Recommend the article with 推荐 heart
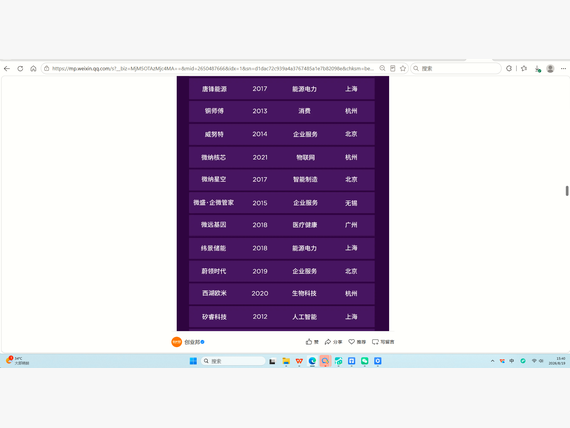 coord(357,342)
